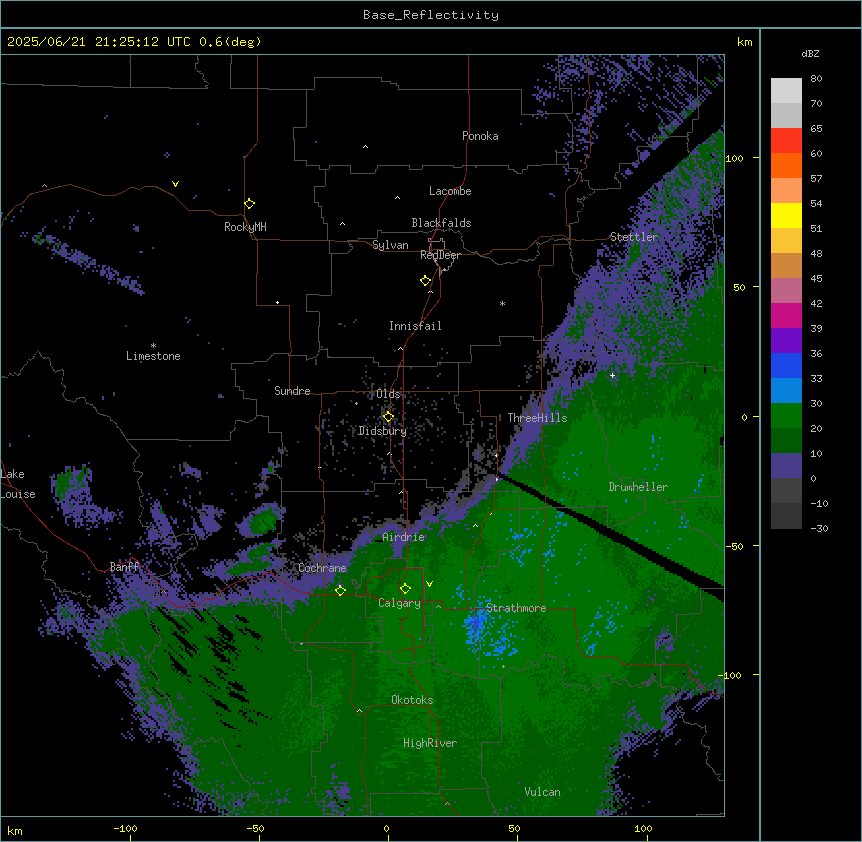This screenshot has width=862, height=842.
Task: Select the 33 dBZ light blue swatch
Action: click(x=786, y=391)
